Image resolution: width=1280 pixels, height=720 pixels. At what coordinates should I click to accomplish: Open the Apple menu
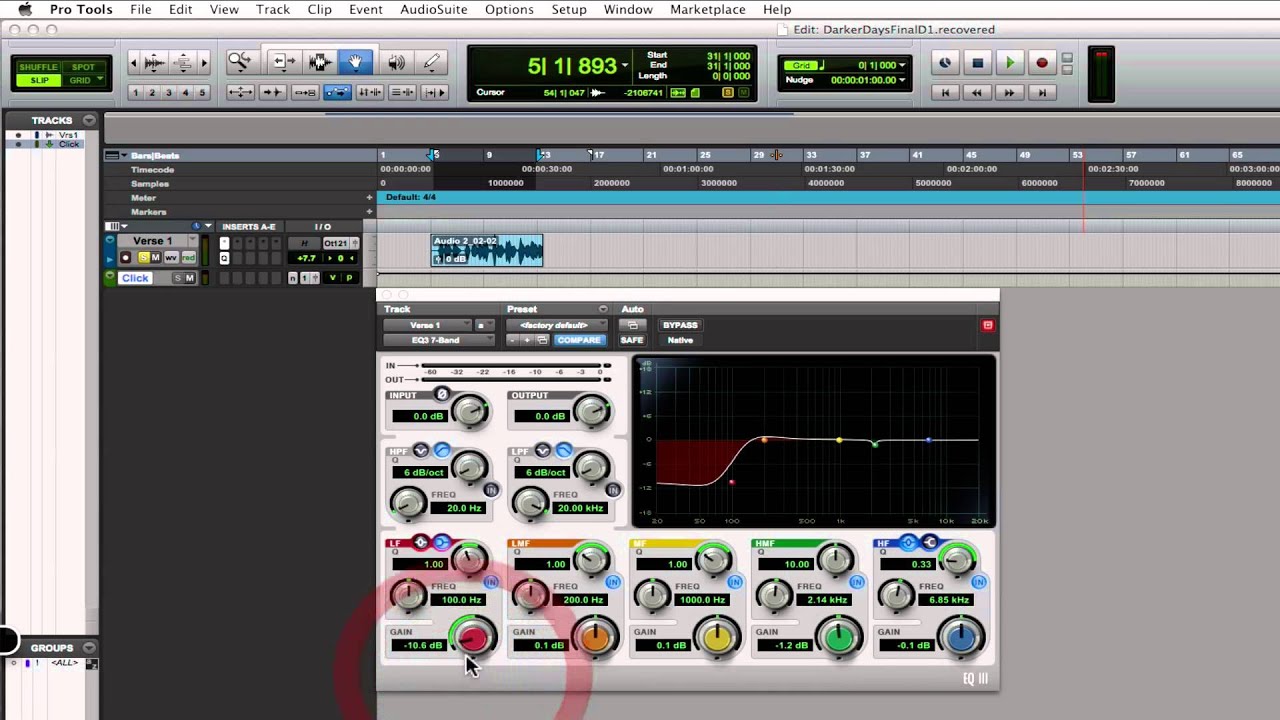[x=25, y=10]
